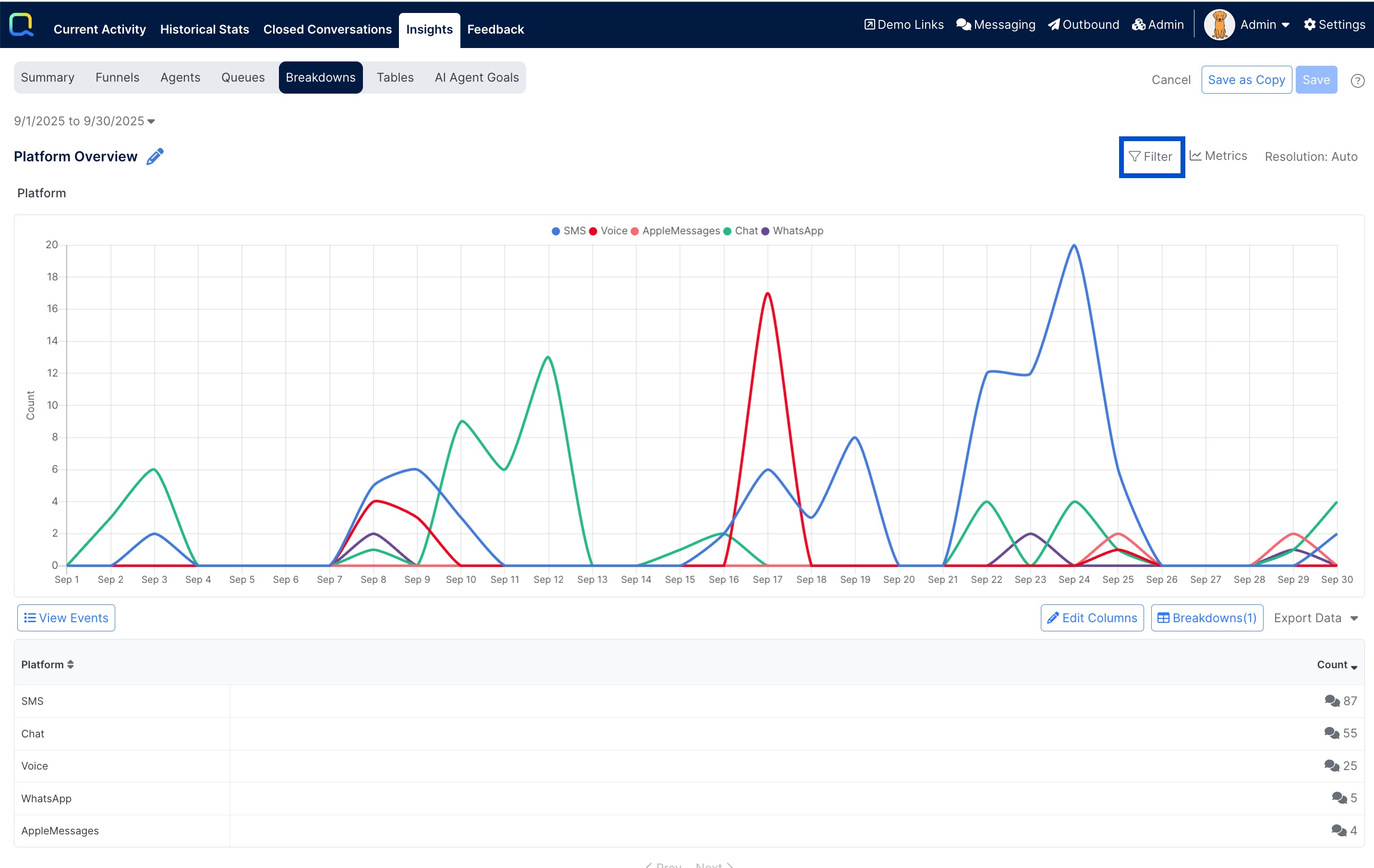Open Settings via the gear icon
The width and height of the screenshot is (1374, 868).
click(1310, 24)
